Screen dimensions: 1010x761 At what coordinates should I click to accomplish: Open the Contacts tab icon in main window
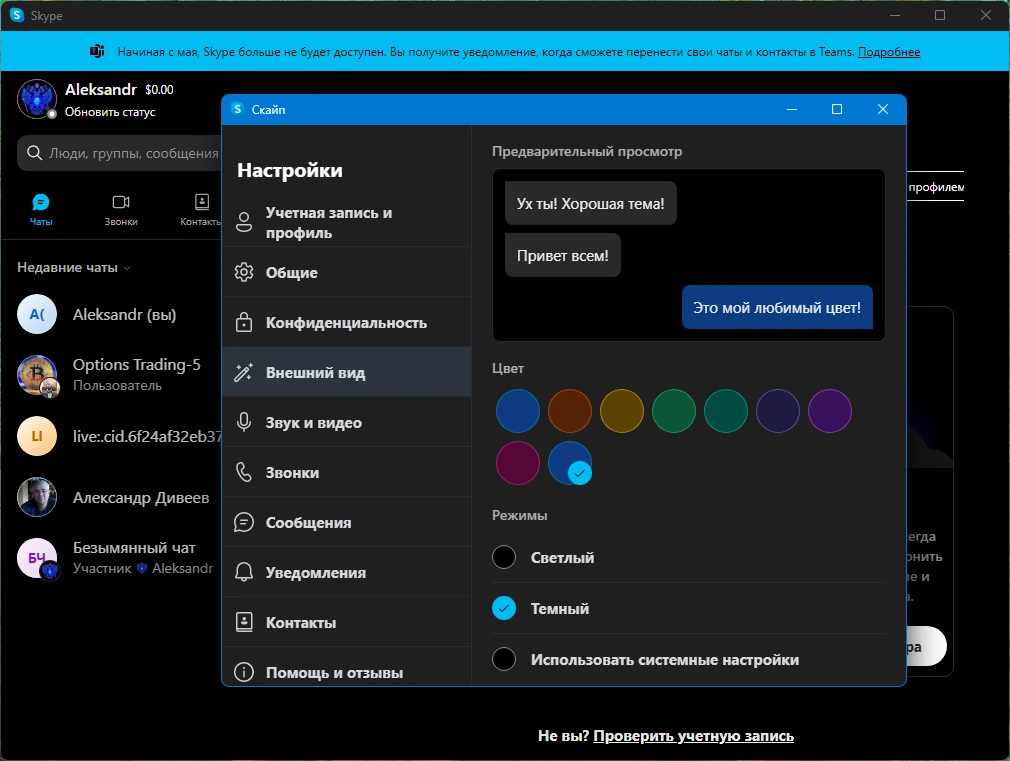coord(202,202)
